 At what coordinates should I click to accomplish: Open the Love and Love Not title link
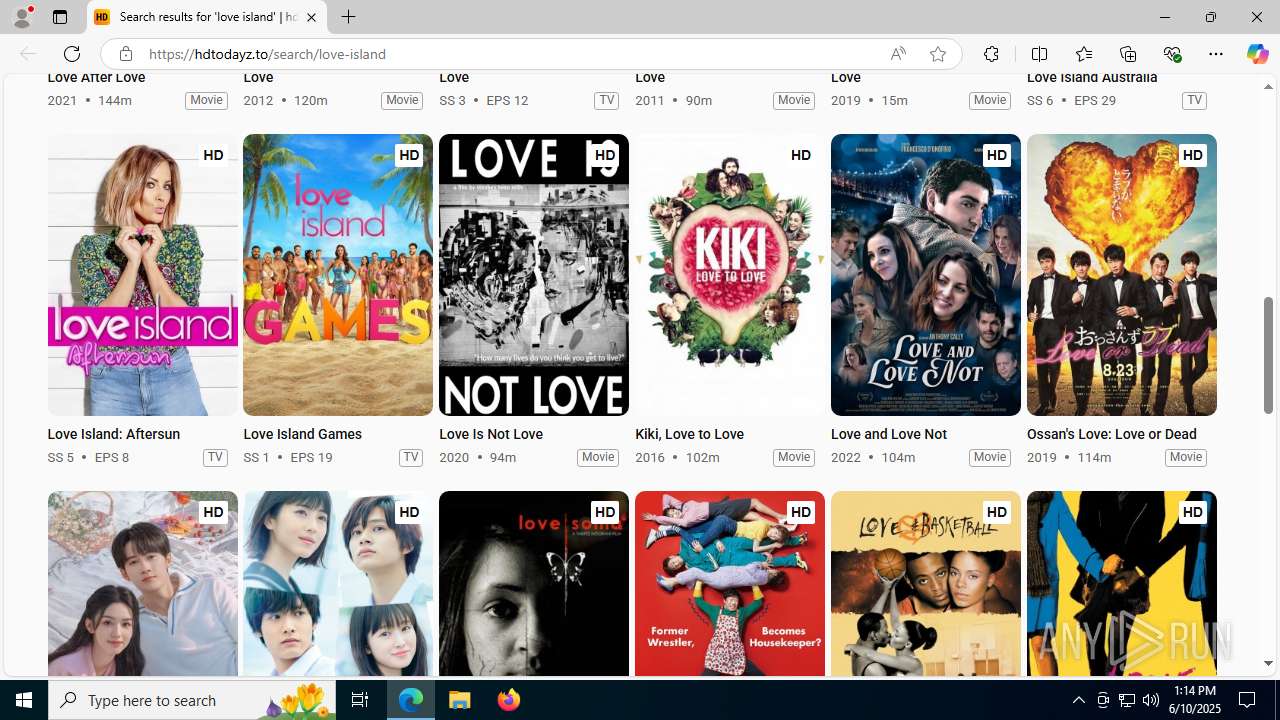pyautogui.click(x=889, y=434)
